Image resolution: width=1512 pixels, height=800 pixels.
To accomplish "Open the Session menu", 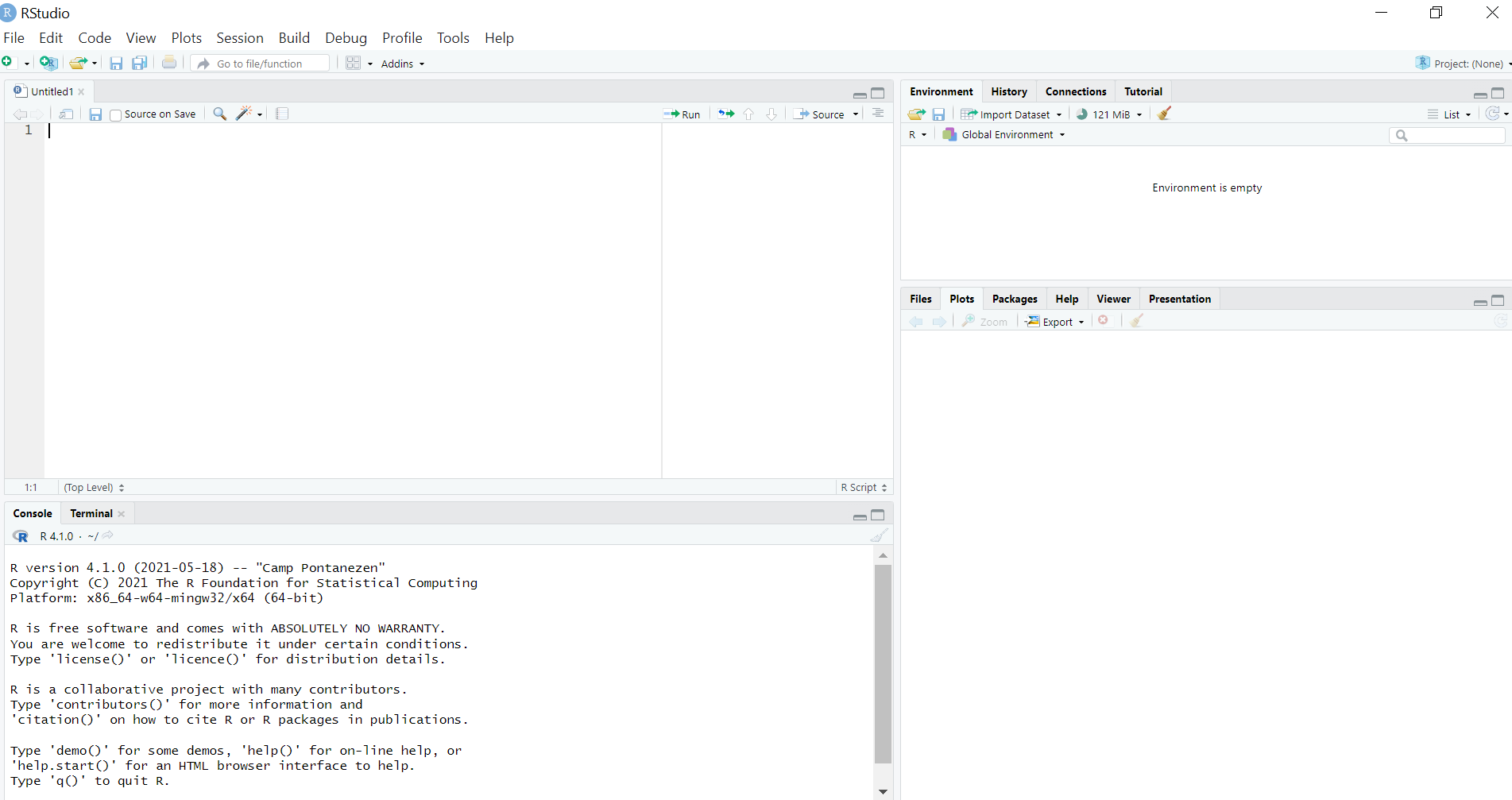I will pyautogui.click(x=240, y=38).
